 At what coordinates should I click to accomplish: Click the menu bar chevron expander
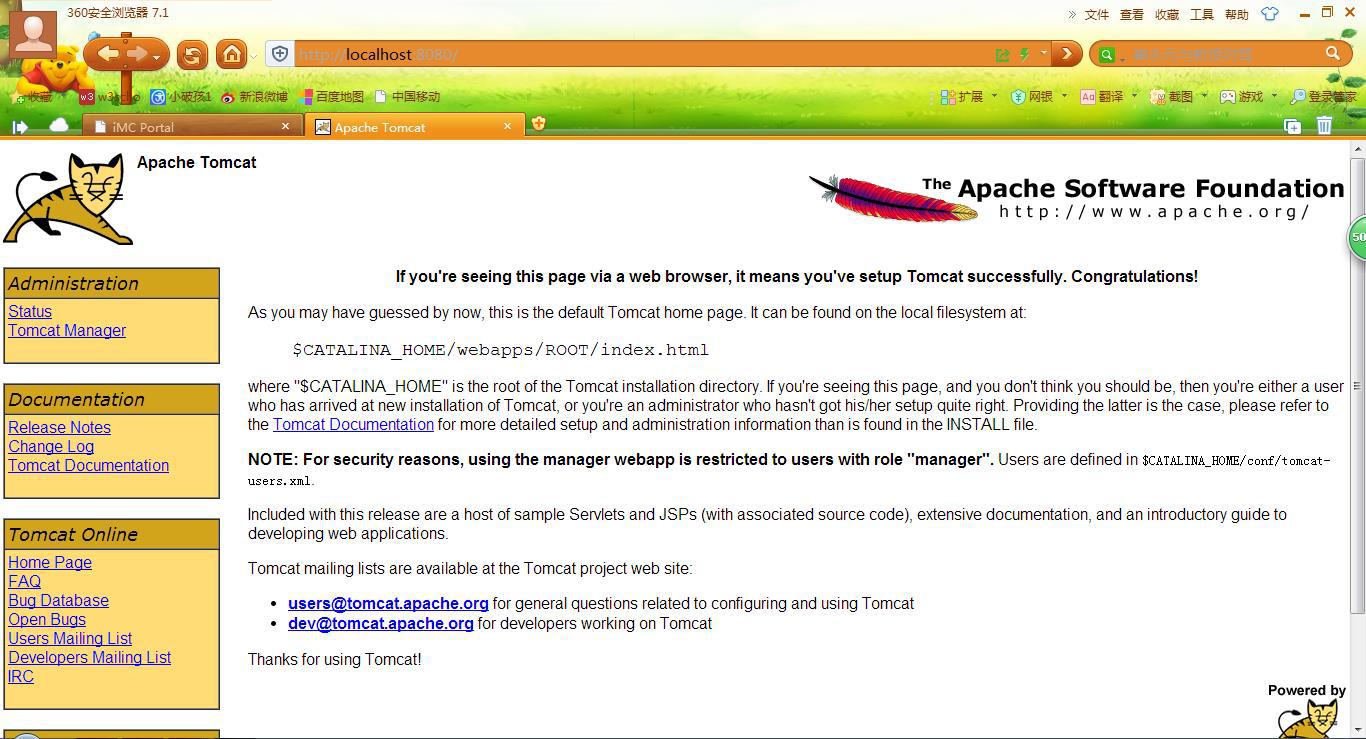point(1072,14)
